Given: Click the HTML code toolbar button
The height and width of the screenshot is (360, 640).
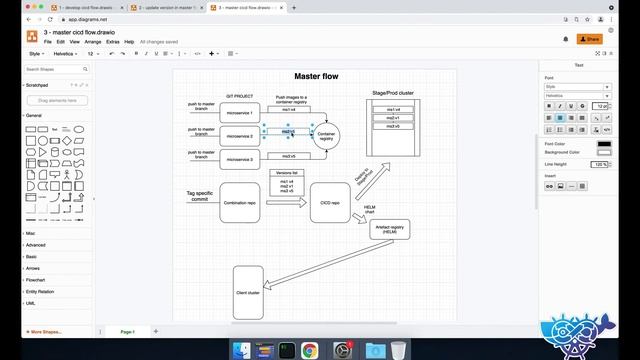Looking at the screenshot, I should [x=197, y=53].
